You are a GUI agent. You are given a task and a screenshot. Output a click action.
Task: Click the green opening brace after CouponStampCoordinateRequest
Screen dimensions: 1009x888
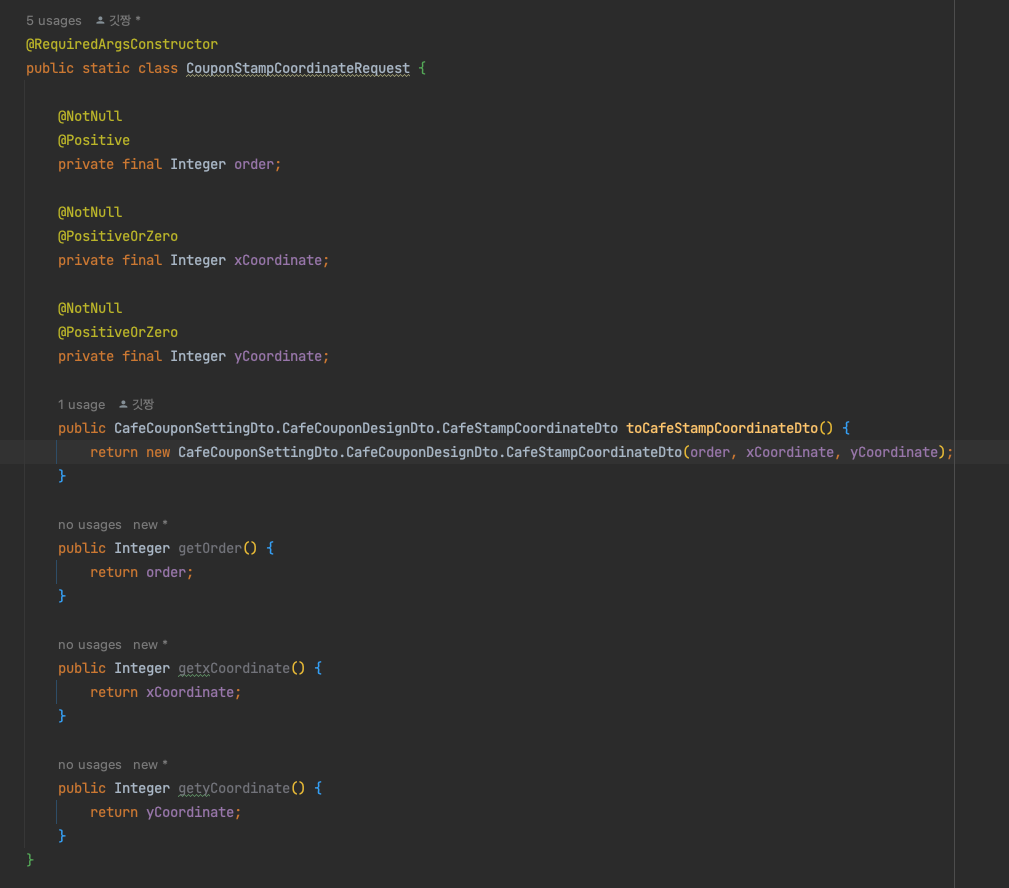[422, 68]
